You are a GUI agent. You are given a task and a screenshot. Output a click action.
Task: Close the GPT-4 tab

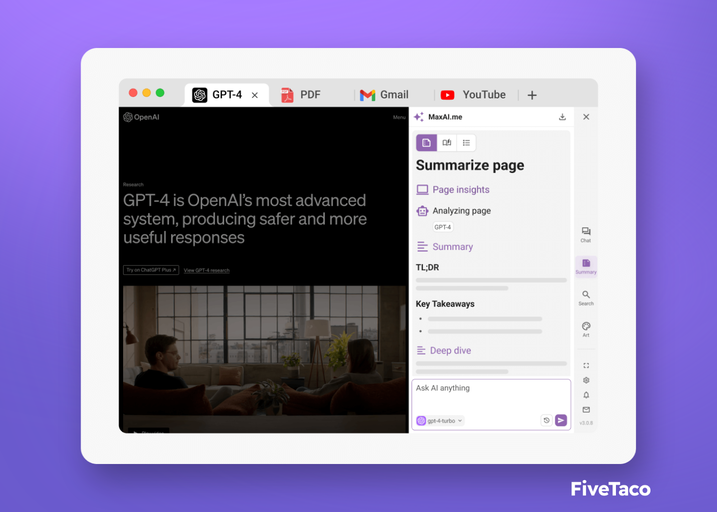(255, 95)
